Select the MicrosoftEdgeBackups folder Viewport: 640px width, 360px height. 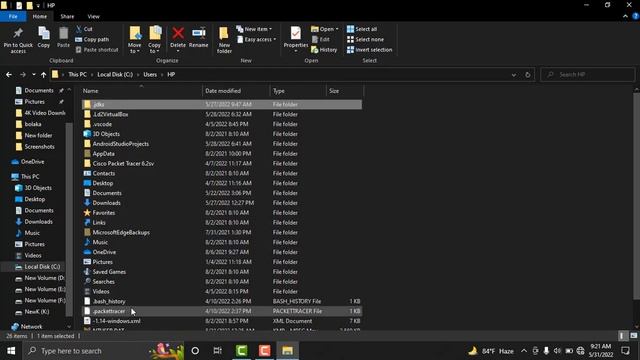click(x=222, y=232)
